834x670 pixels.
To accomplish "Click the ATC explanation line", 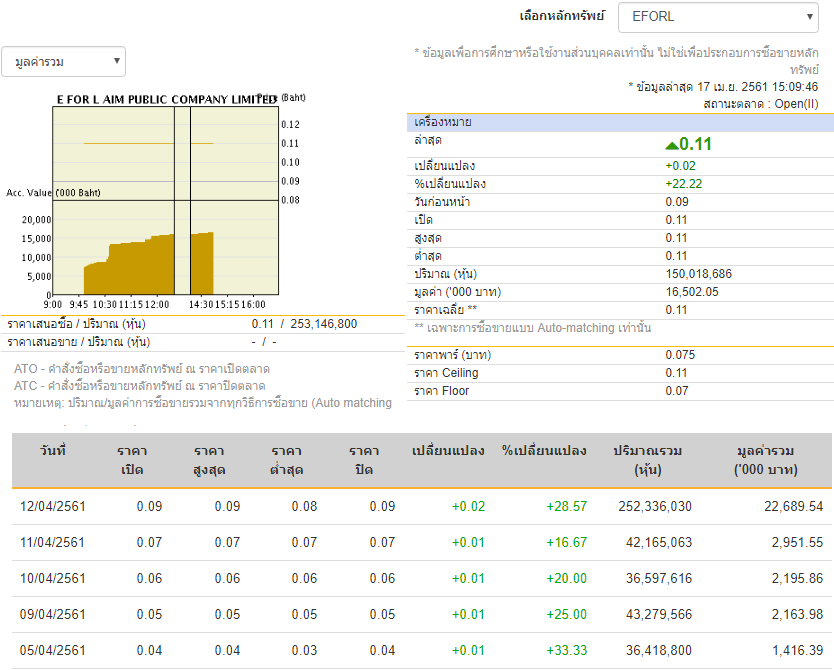I will click(x=140, y=386).
